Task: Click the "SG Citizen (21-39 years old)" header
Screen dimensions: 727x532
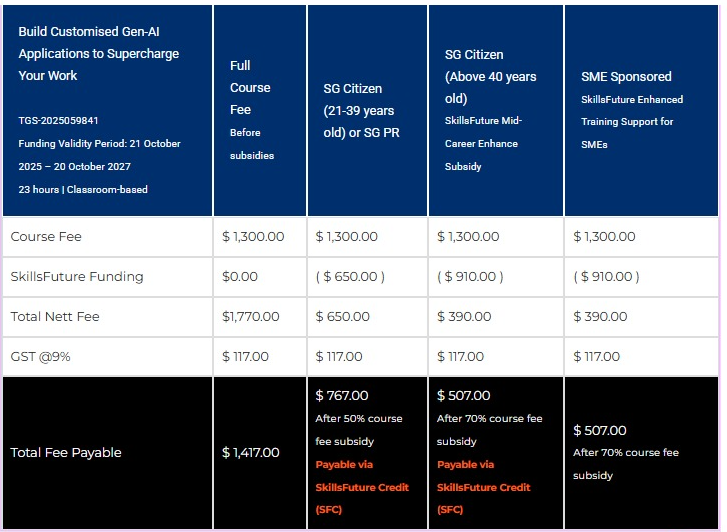Action: click(x=359, y=110)
